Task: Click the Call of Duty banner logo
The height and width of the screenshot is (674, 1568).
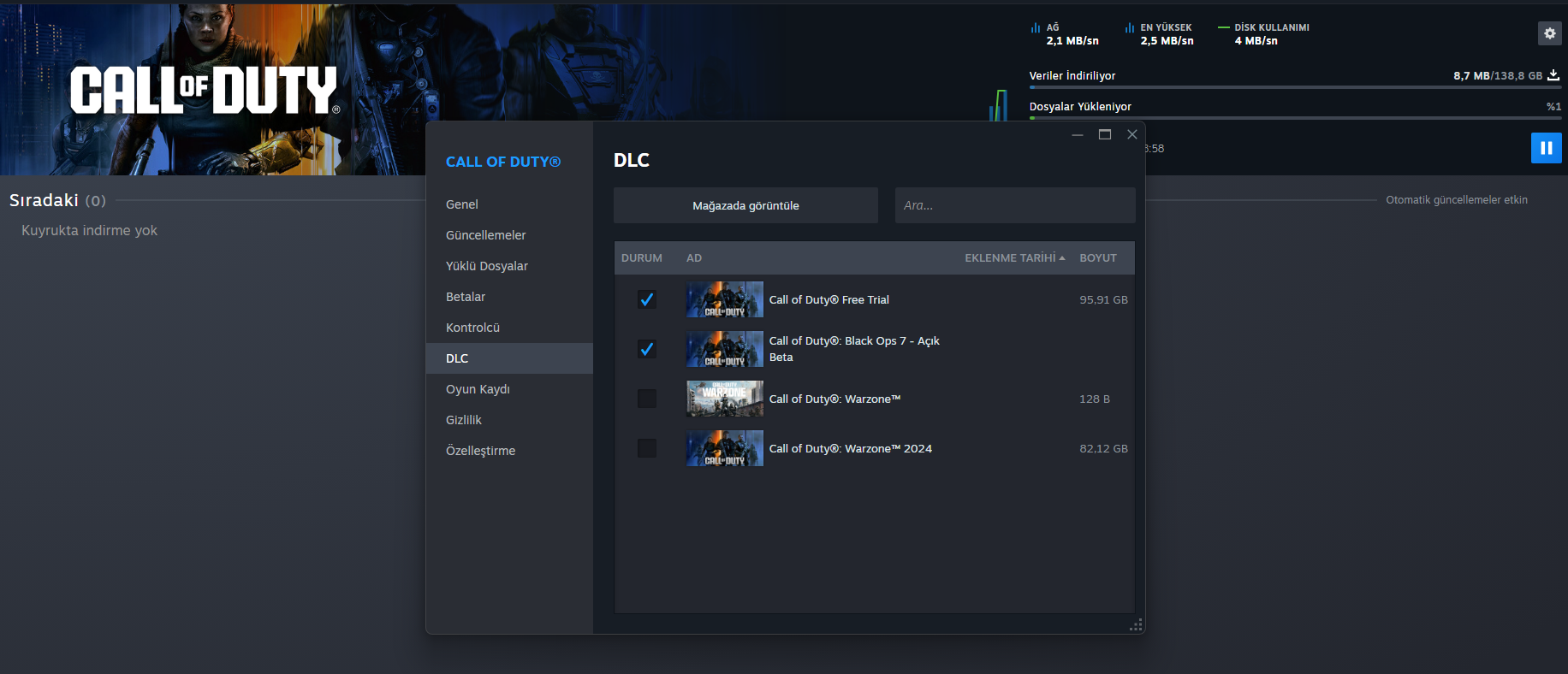Action: click(x=205, y=90)
